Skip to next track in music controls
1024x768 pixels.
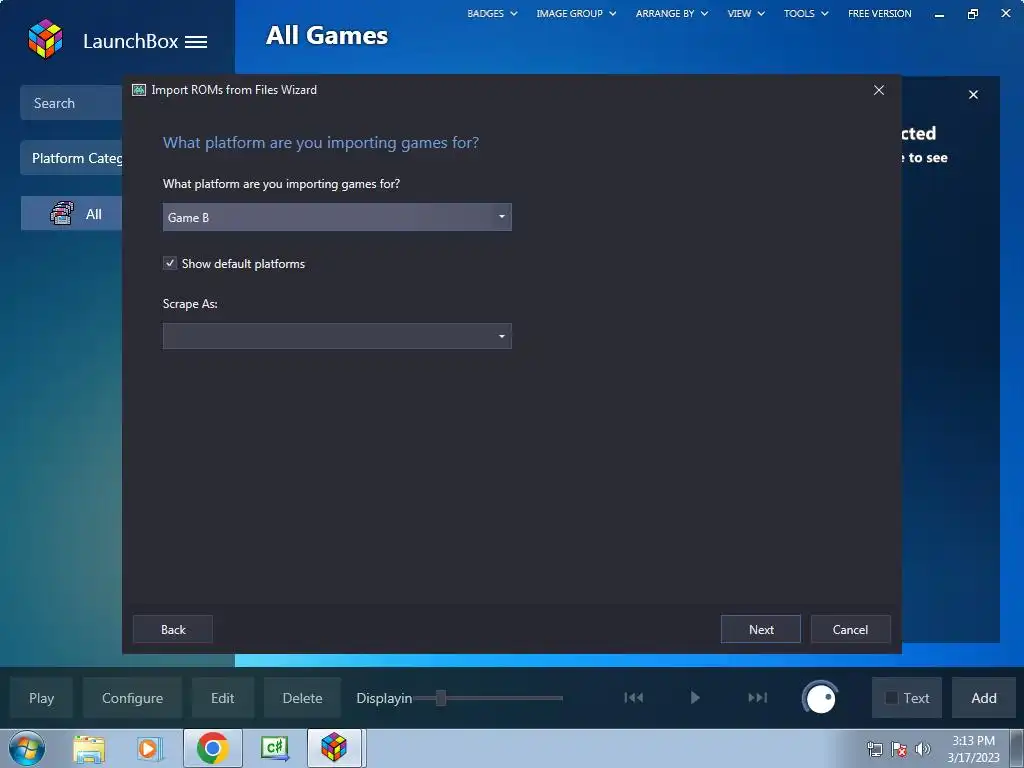click(758, 697)
